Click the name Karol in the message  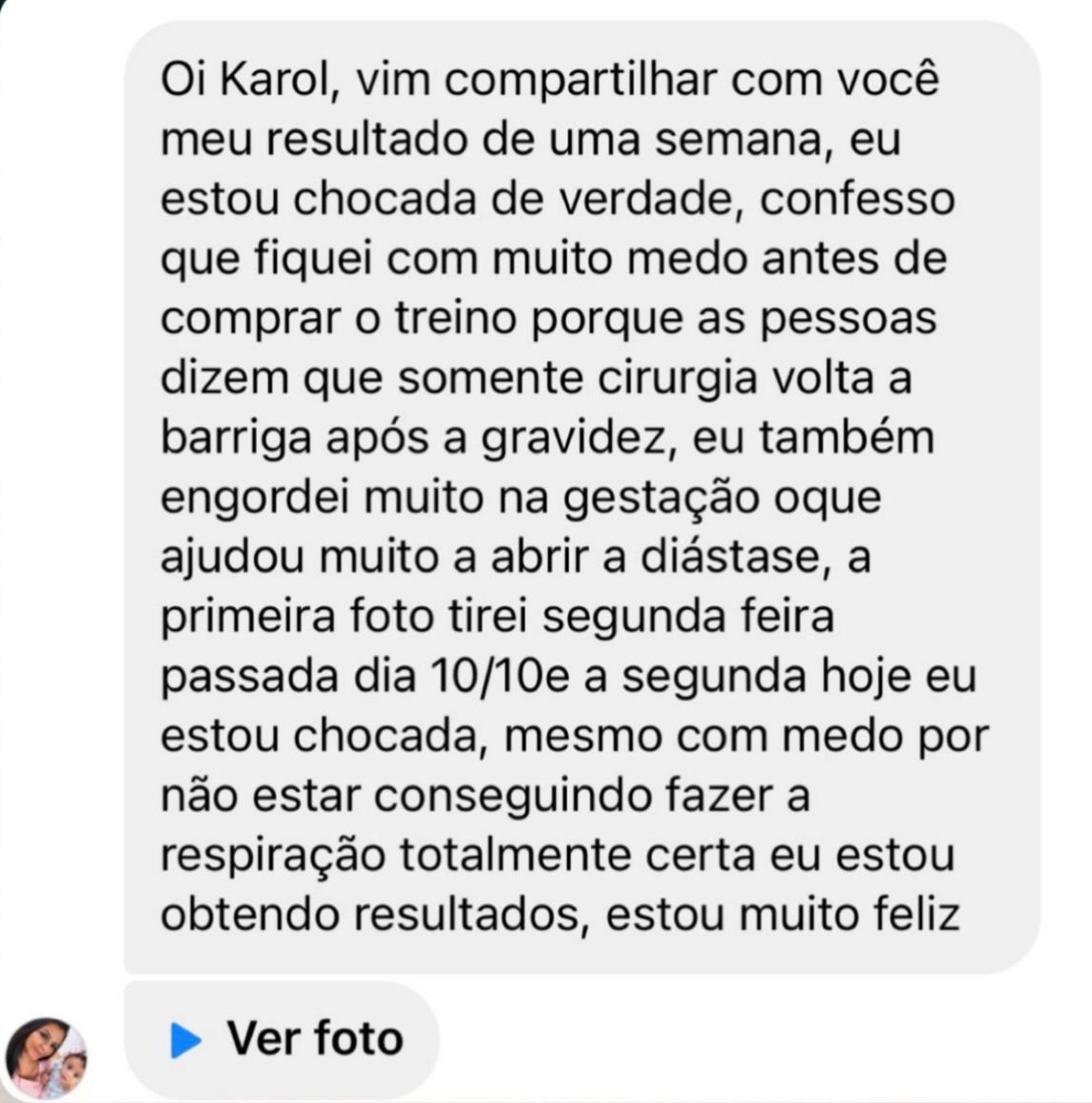pyautogui.click(x=275, y=80)
